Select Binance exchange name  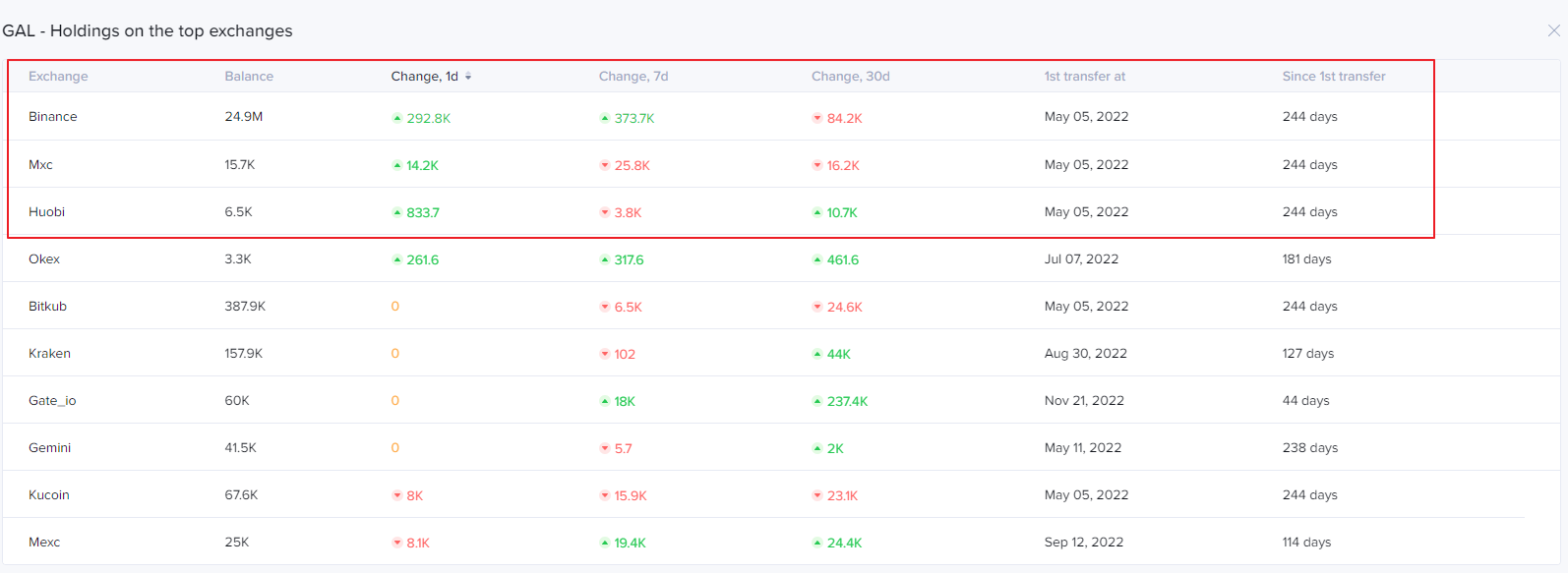coord(53,116)
